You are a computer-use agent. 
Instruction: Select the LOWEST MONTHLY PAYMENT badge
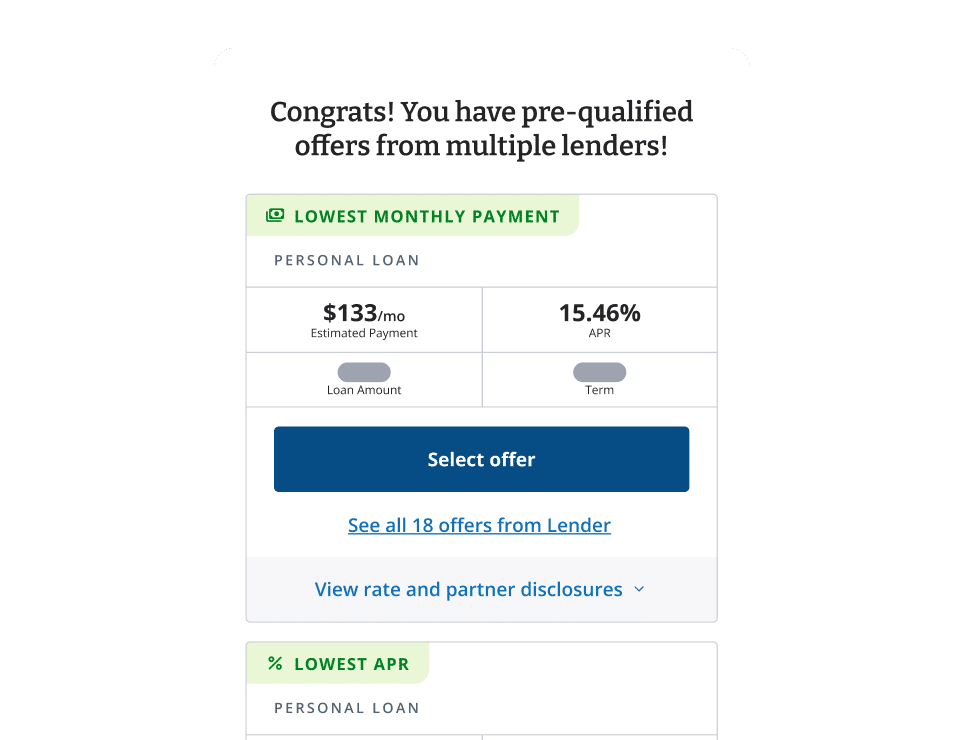pos(412,216)
